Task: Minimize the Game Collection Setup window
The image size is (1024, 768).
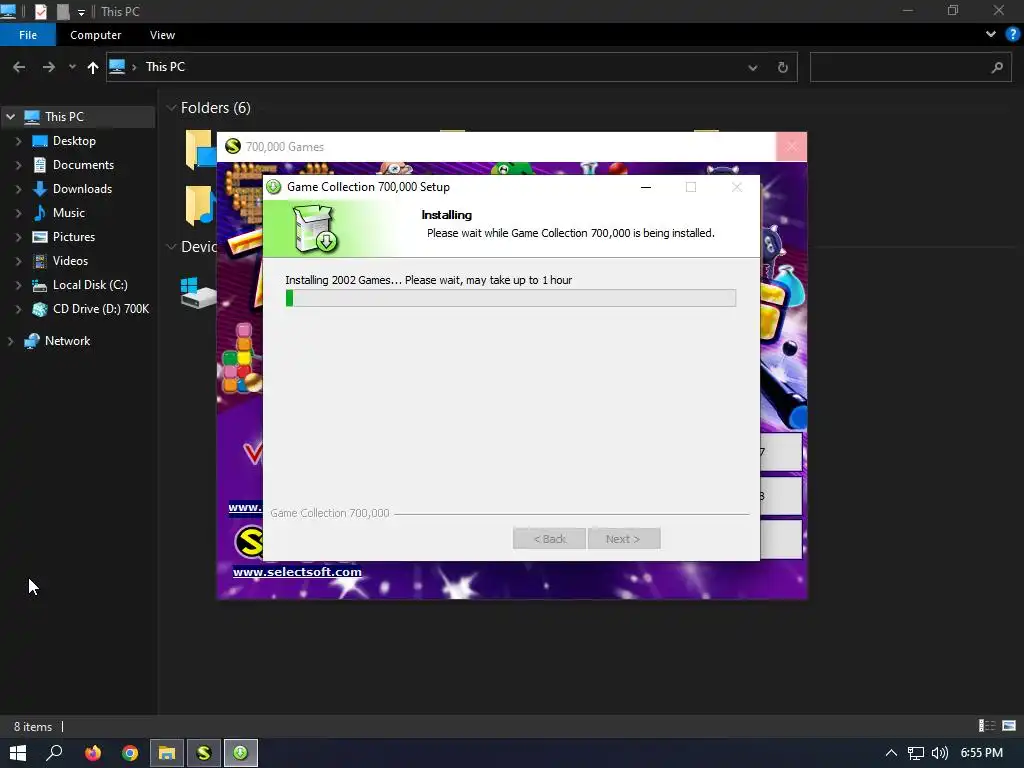Action: [646, 187]
